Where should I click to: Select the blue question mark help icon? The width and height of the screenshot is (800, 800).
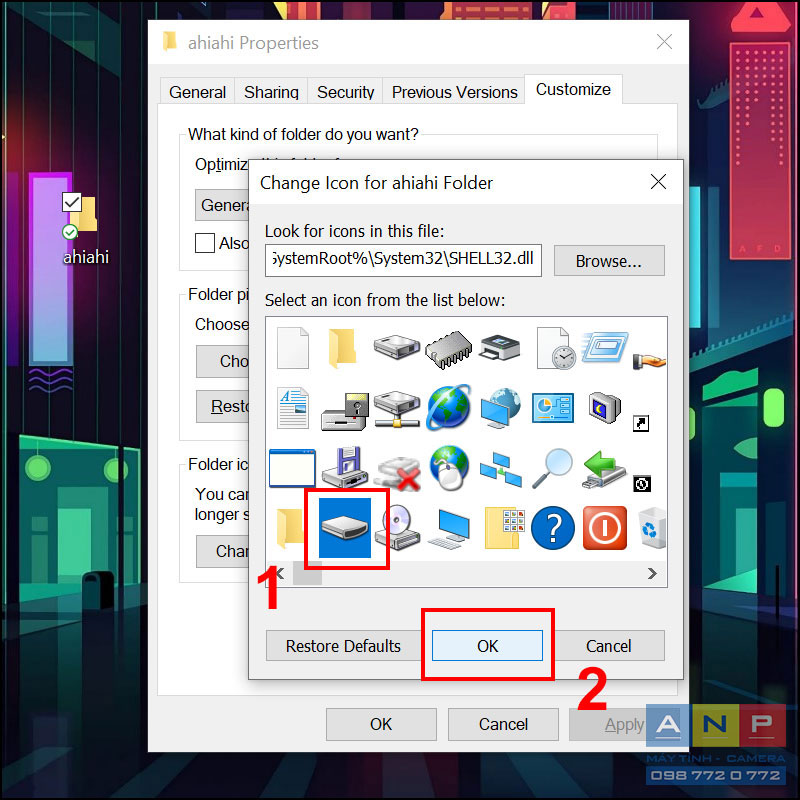(x=553, y=528)
